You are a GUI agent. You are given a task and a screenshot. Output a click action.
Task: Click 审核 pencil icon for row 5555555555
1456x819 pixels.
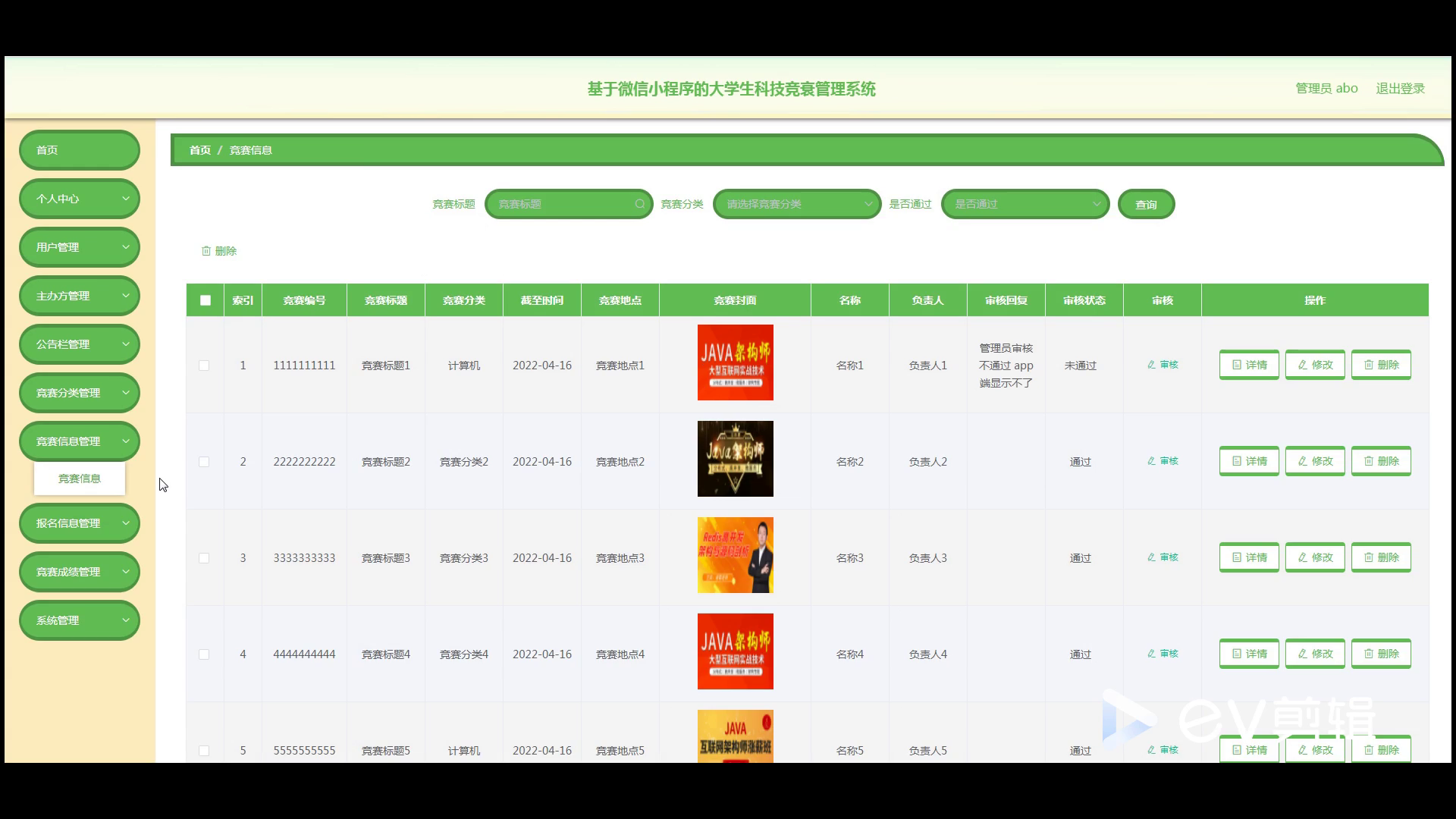coord(1151,750)
